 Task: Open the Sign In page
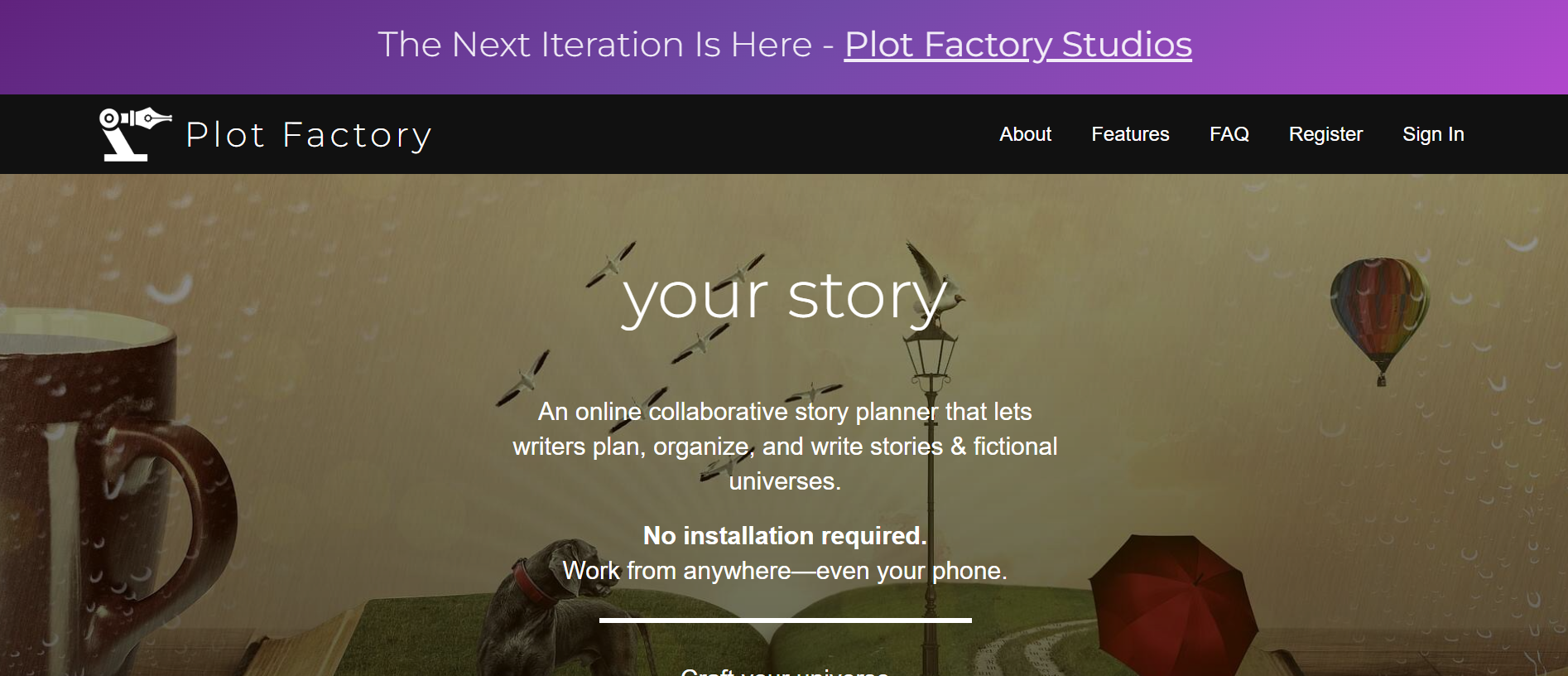coord(1433,133)
